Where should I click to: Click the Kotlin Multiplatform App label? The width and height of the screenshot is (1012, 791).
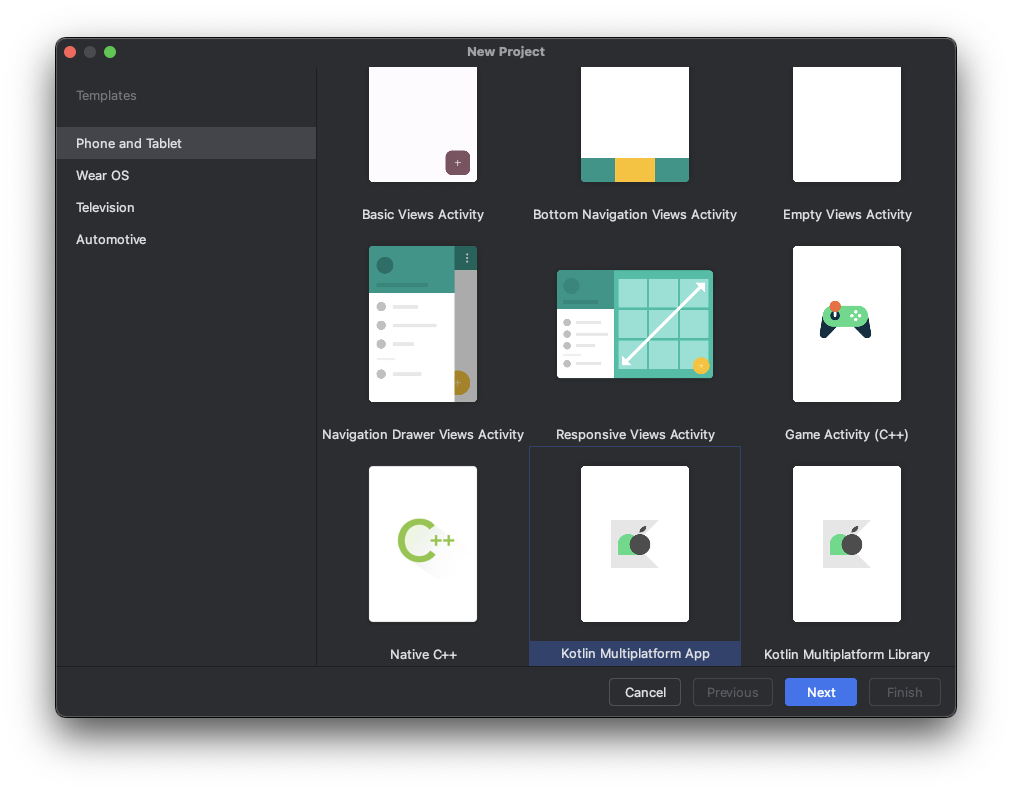635,654
